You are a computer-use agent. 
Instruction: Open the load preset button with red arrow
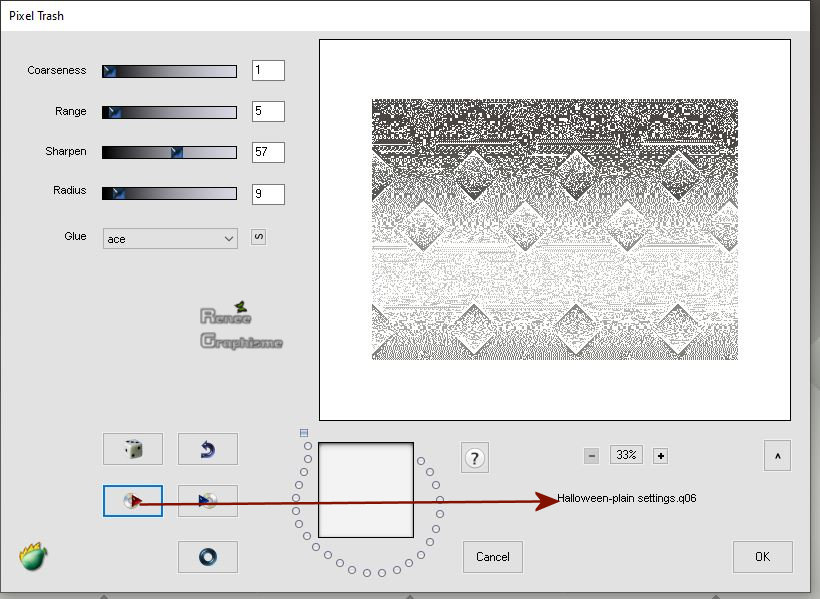(133, 501)
